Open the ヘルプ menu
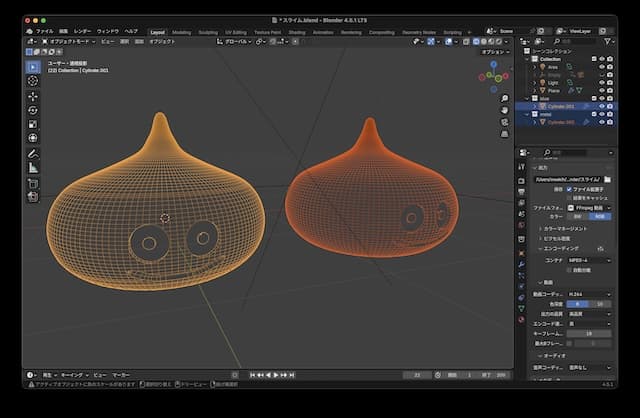640x418 pixels. (x=131, y=31)
